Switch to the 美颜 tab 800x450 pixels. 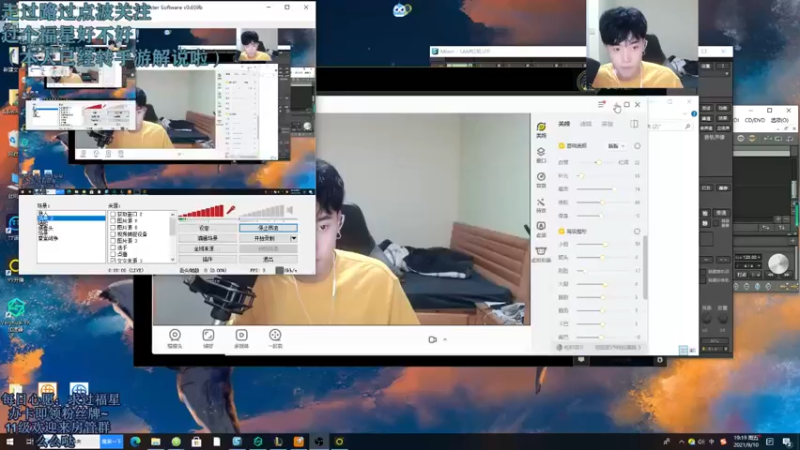(564, 123)
